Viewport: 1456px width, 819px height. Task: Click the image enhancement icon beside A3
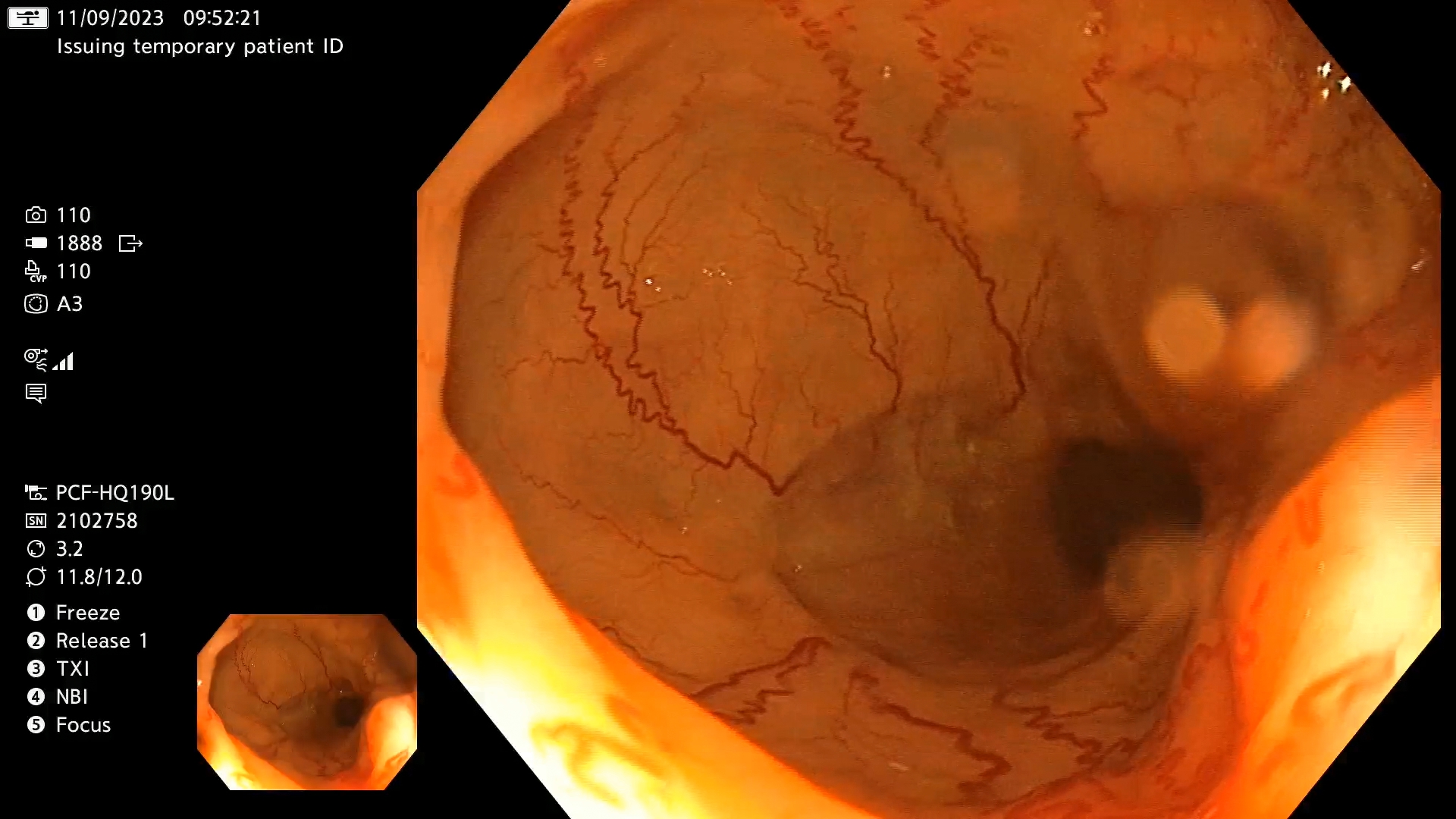[x=36, y=304]
